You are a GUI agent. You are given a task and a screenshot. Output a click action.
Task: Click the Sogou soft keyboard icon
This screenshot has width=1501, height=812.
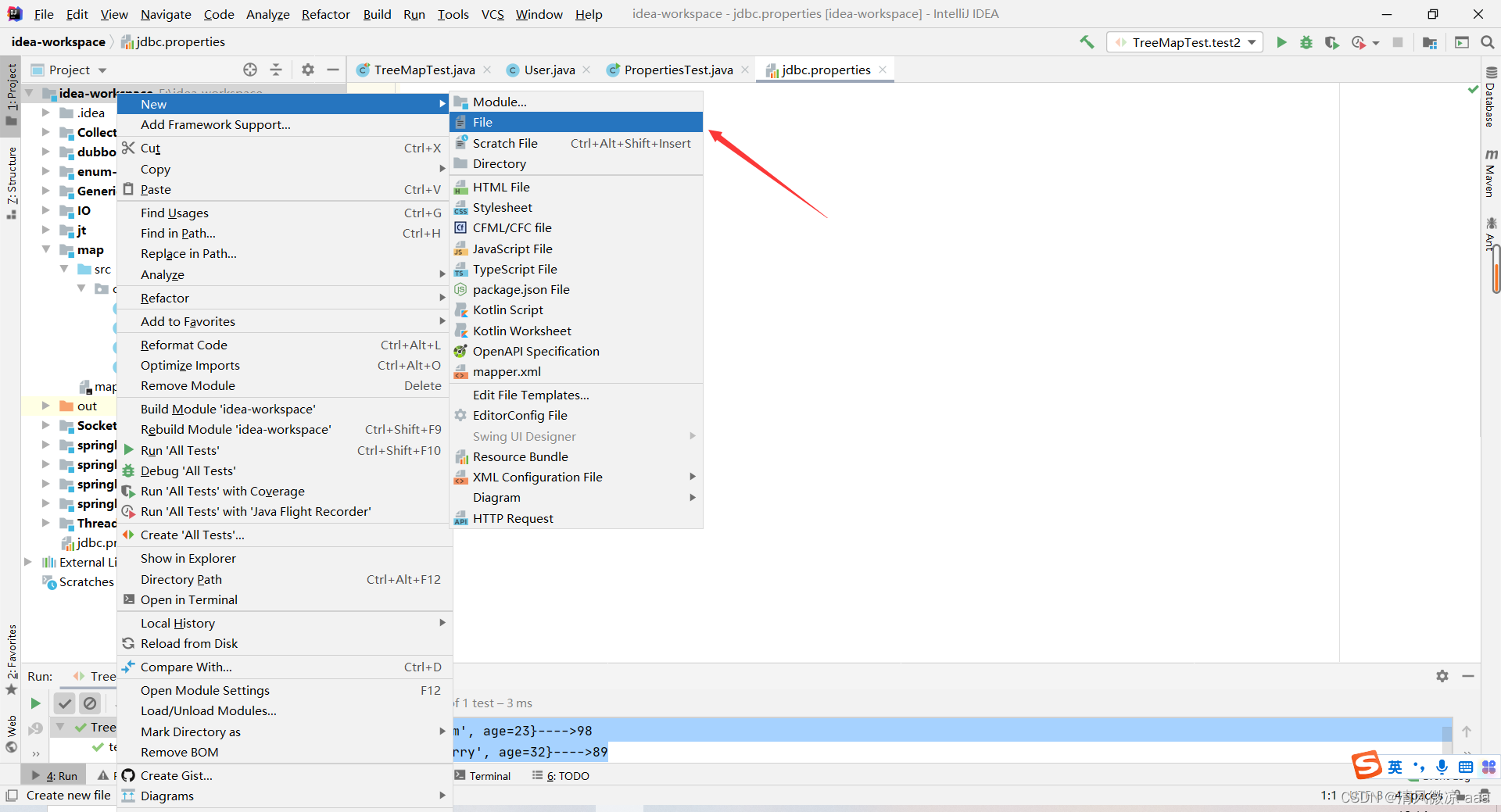(1466, 767)
